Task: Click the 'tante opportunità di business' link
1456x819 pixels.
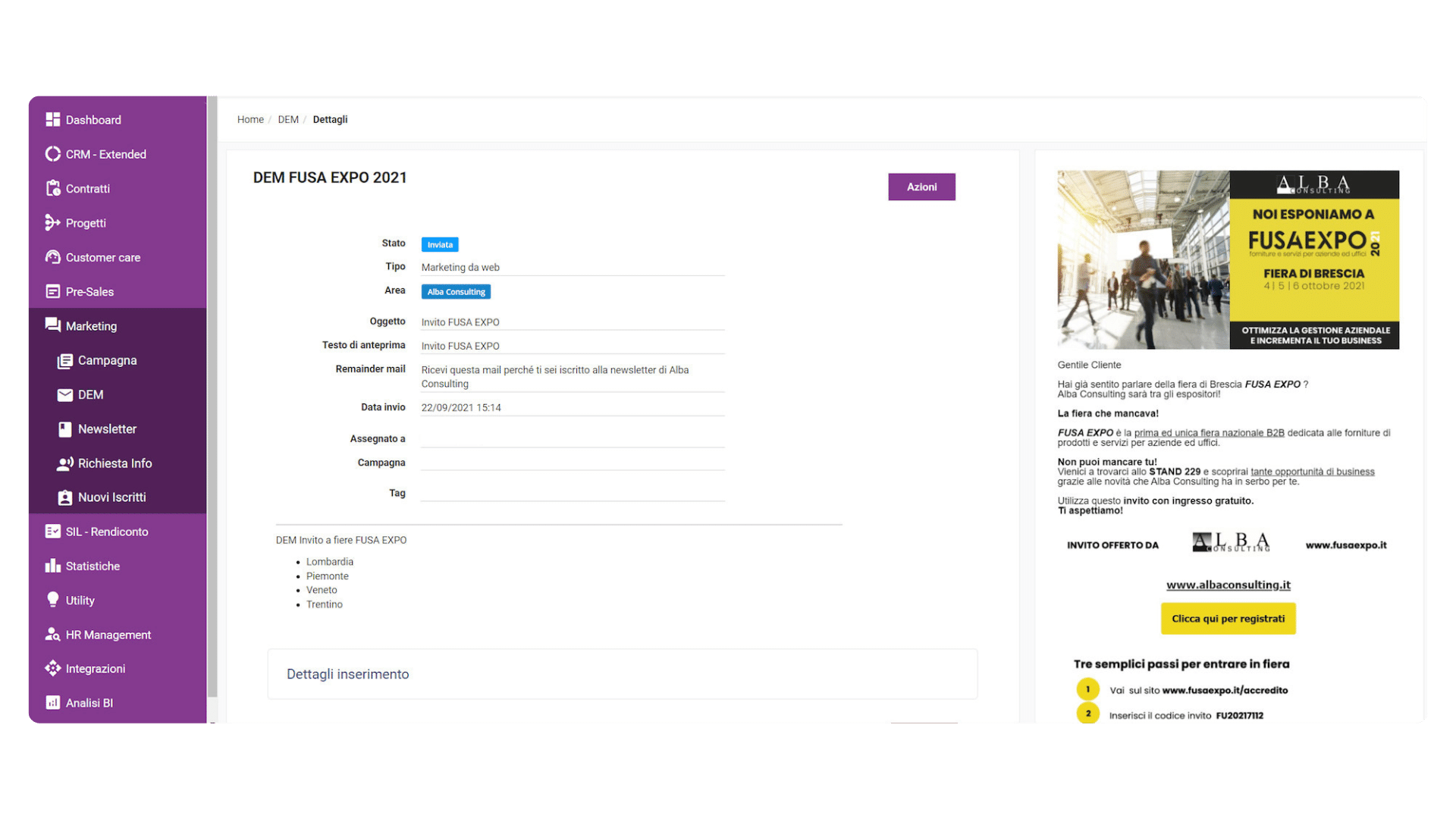Action: pyautogui.click(x=1312, y=472)
